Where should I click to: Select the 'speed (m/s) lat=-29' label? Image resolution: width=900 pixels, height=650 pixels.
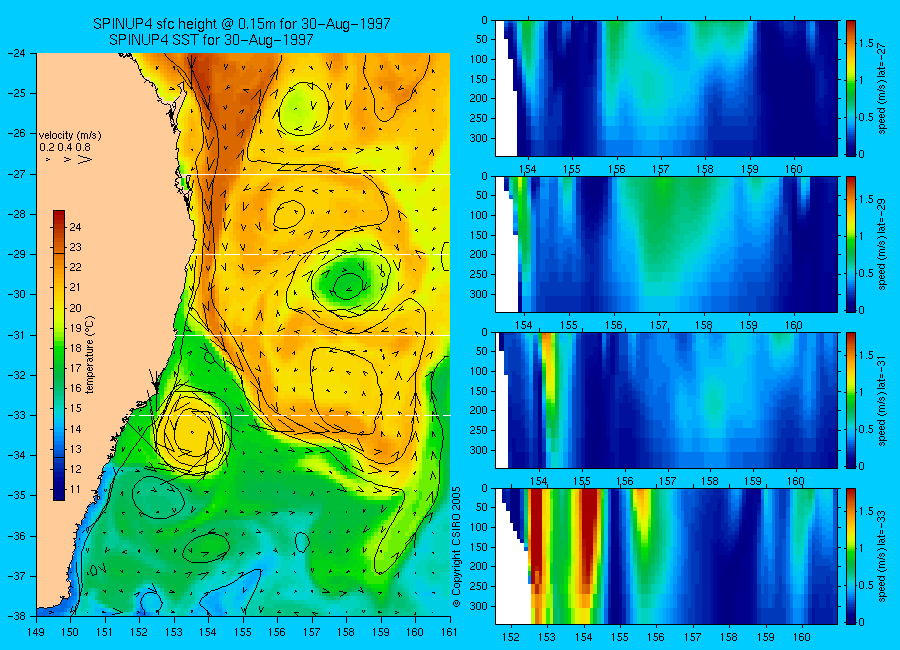(x=882, y=244)
